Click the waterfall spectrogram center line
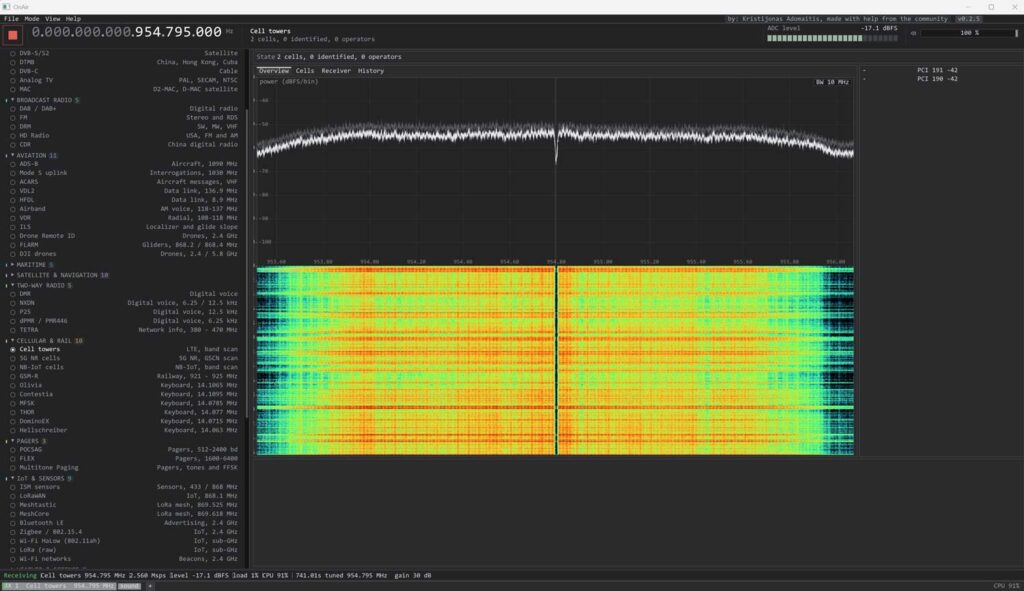 coord(556,360)
